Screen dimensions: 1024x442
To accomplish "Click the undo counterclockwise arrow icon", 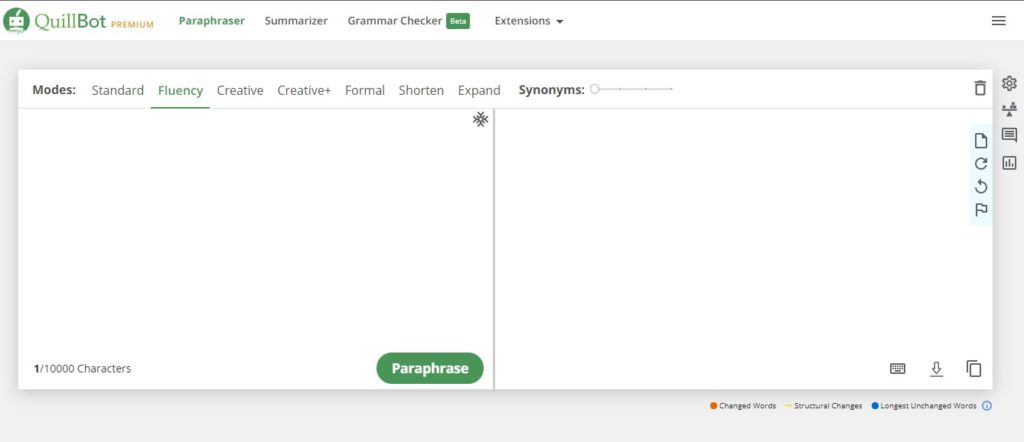I will [x=980, y=187].
